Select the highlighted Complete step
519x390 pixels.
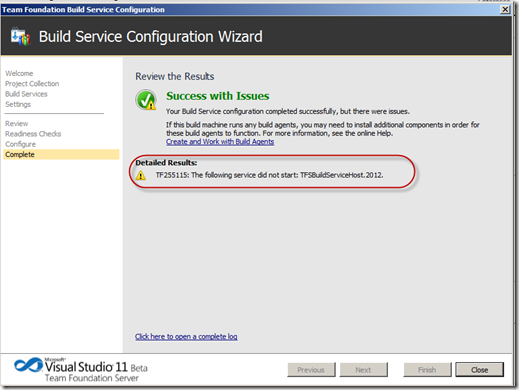click(x=61, y=154)
